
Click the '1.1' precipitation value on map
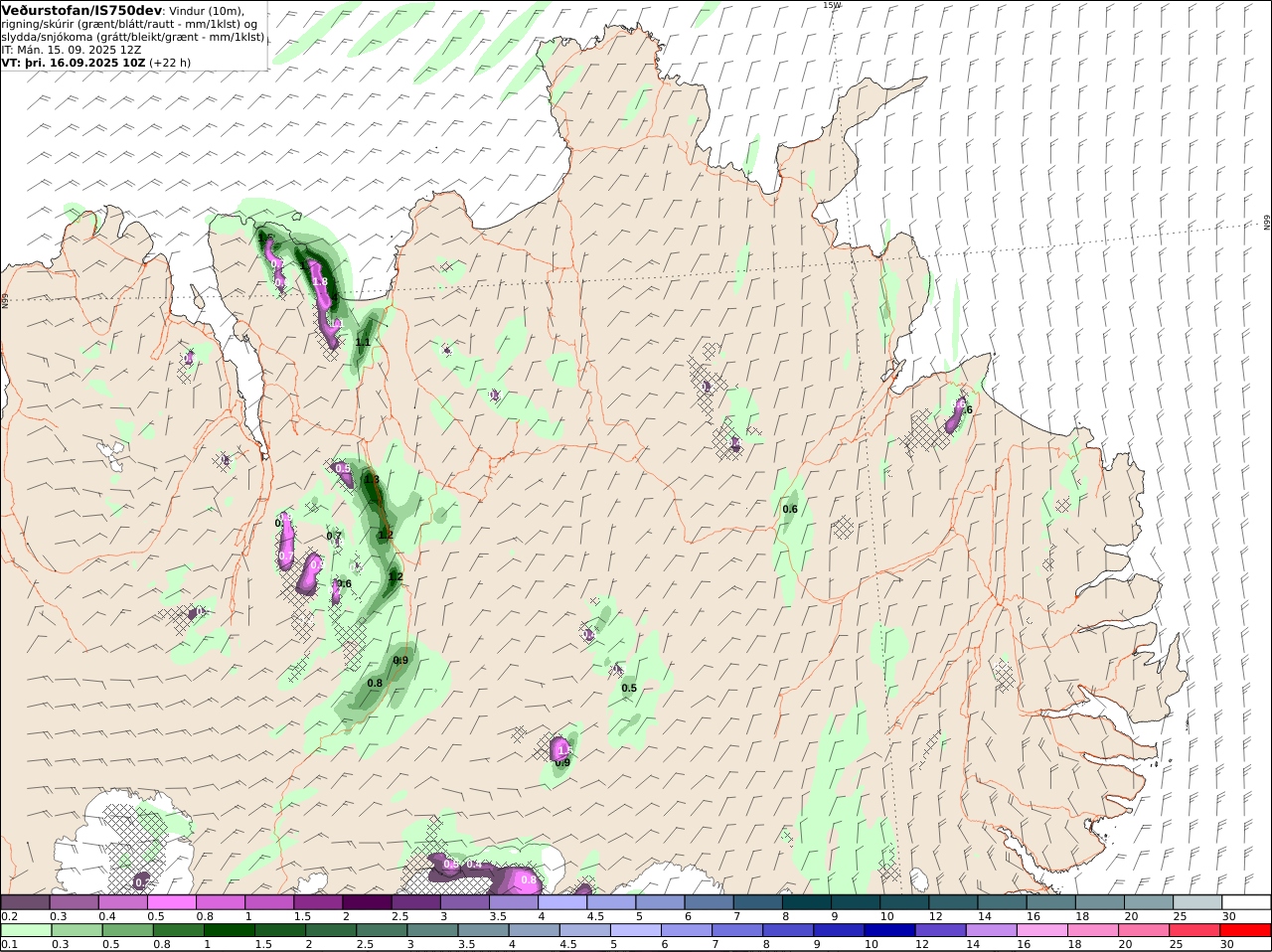(x=363, y=342)
